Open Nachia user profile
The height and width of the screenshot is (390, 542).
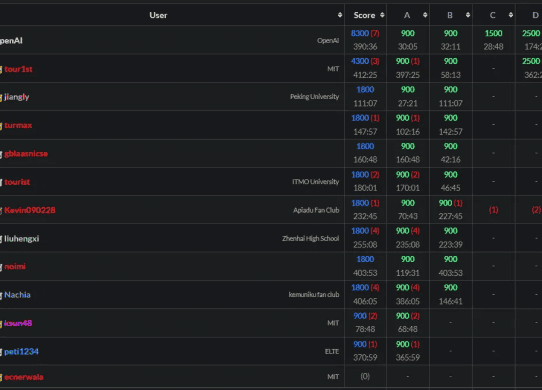17,295
